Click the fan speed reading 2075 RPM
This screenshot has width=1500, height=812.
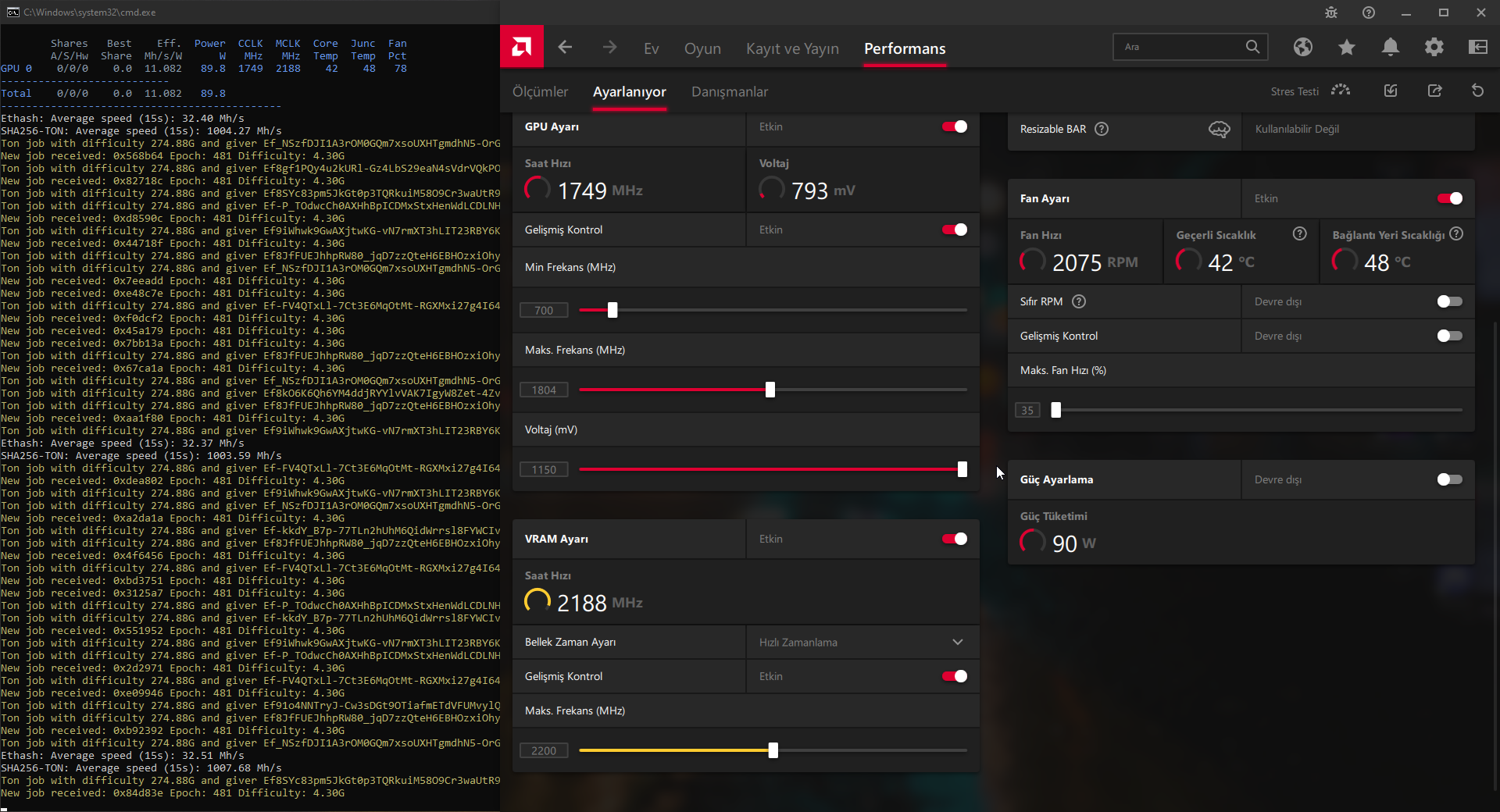click(1095, 262)
